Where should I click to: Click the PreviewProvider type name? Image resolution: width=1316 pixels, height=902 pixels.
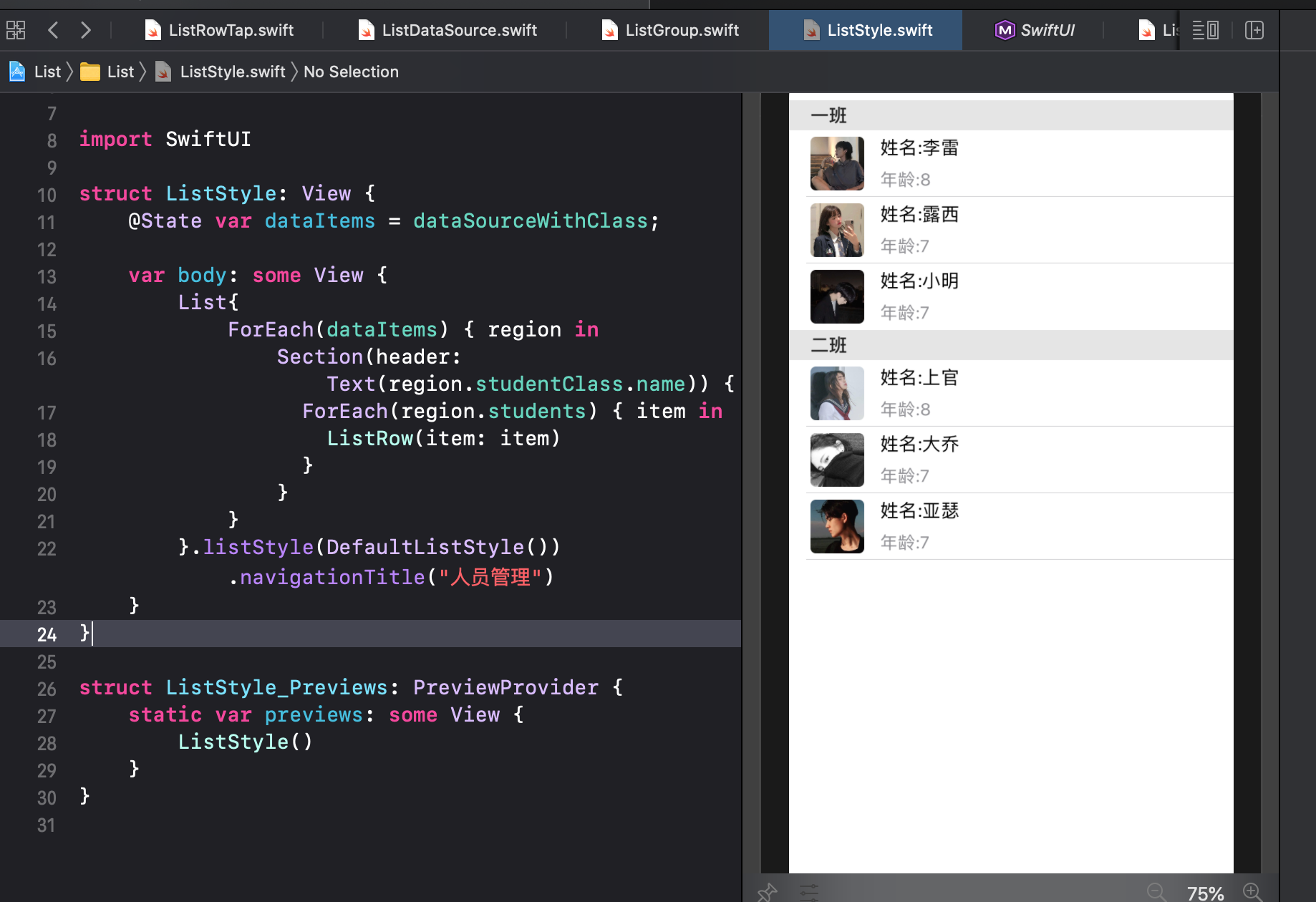tap(505, 687)
